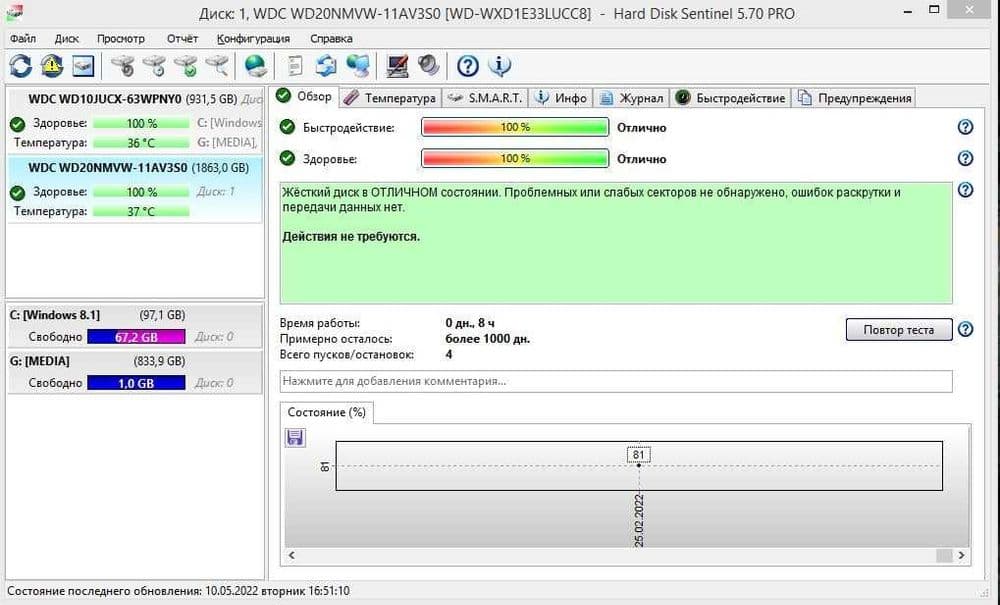Open the Диск menu

tap(66, 38)
